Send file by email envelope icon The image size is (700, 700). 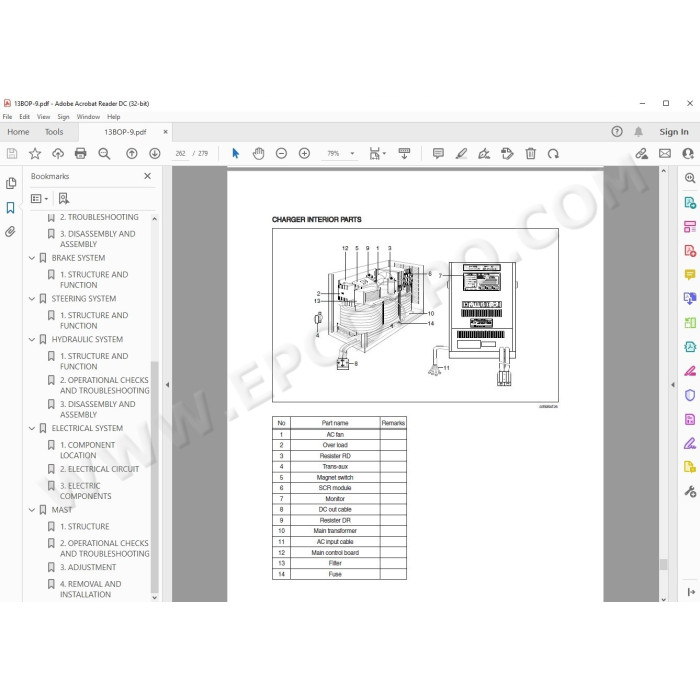pos(665,154)
